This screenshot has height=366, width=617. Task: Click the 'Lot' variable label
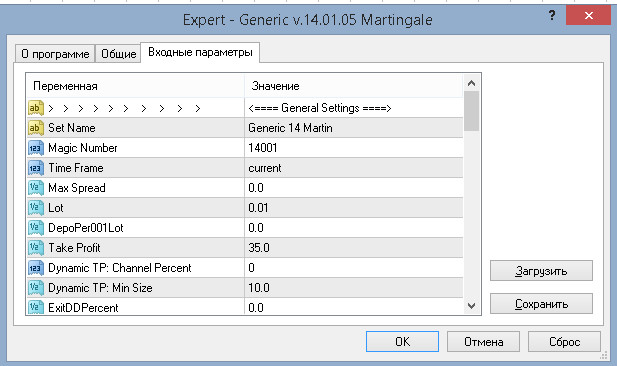[55, 208]
